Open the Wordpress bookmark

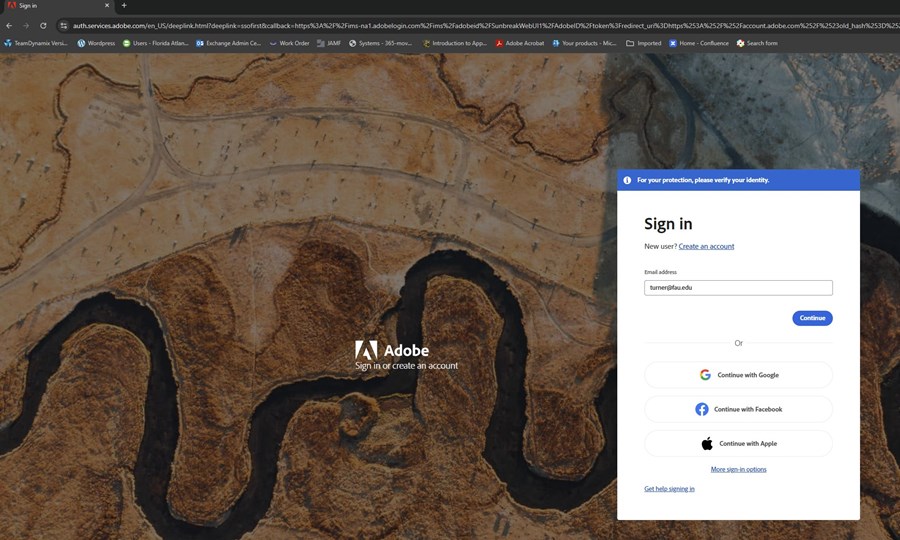[x=96, y=43]
